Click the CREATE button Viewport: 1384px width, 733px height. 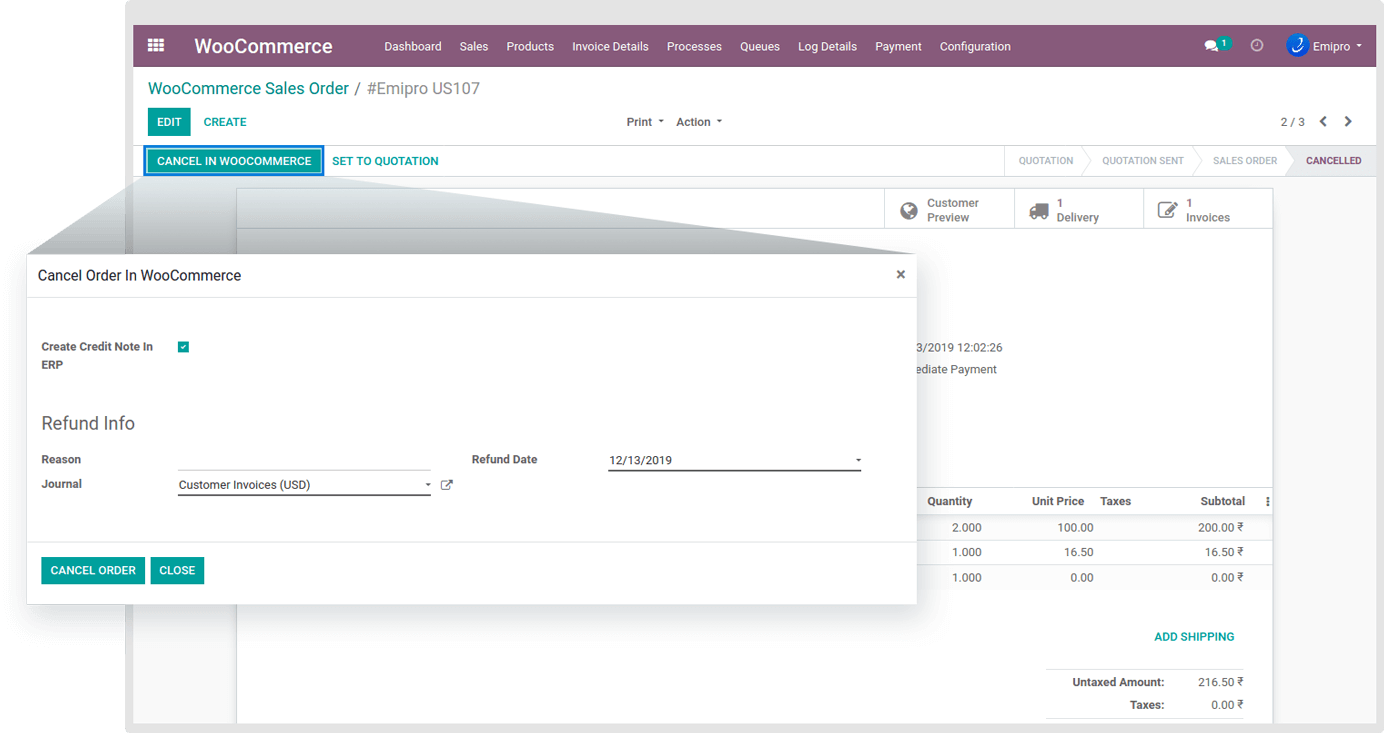point(225,122)
